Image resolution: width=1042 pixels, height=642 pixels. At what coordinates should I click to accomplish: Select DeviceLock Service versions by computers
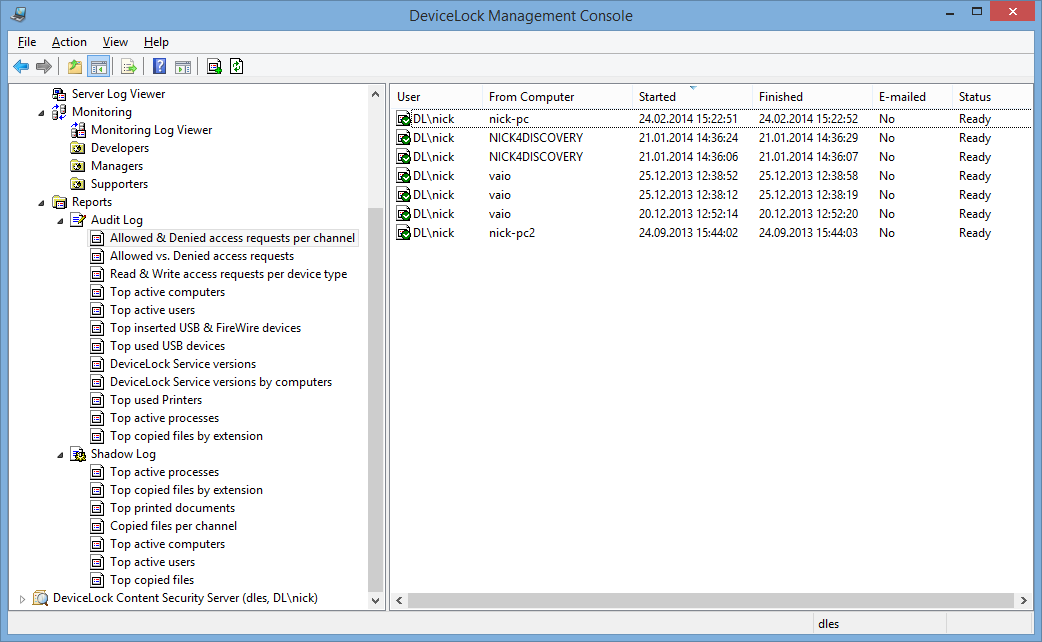[221, 381]
